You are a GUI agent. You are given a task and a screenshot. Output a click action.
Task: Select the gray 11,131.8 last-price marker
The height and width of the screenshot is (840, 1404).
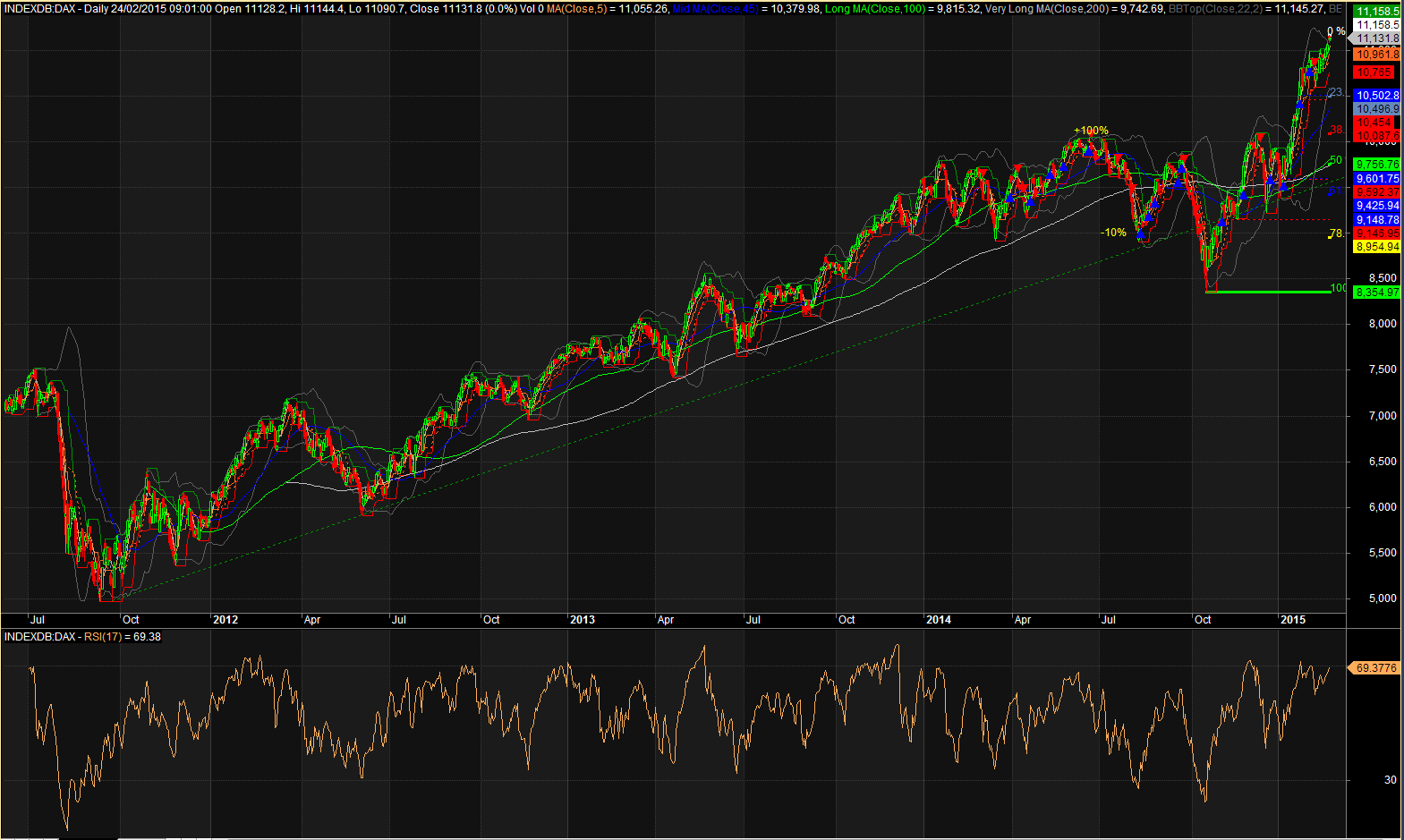(1375, 38)
